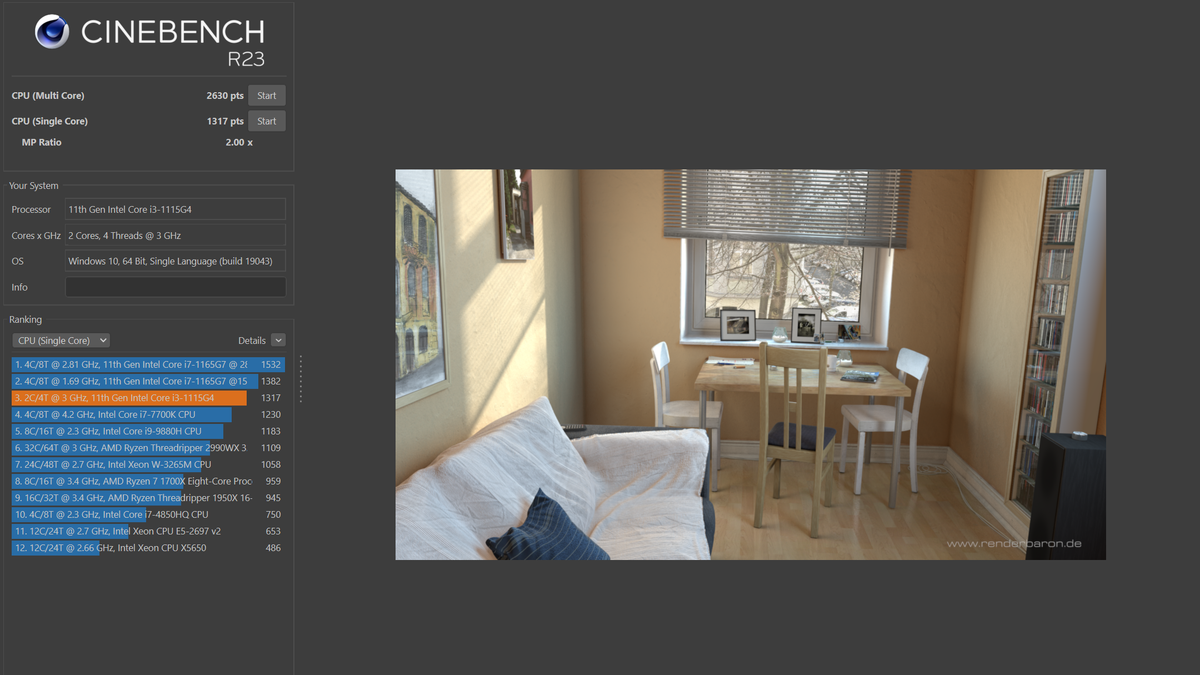Select the Xeon W-3265M ranking row

click(x=148, y=465)
